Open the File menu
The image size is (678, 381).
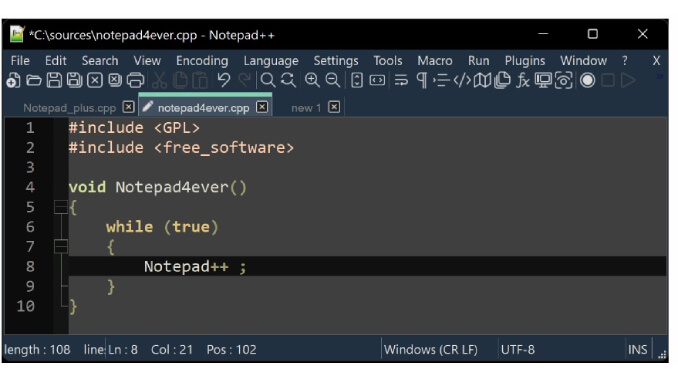point(20,61)
